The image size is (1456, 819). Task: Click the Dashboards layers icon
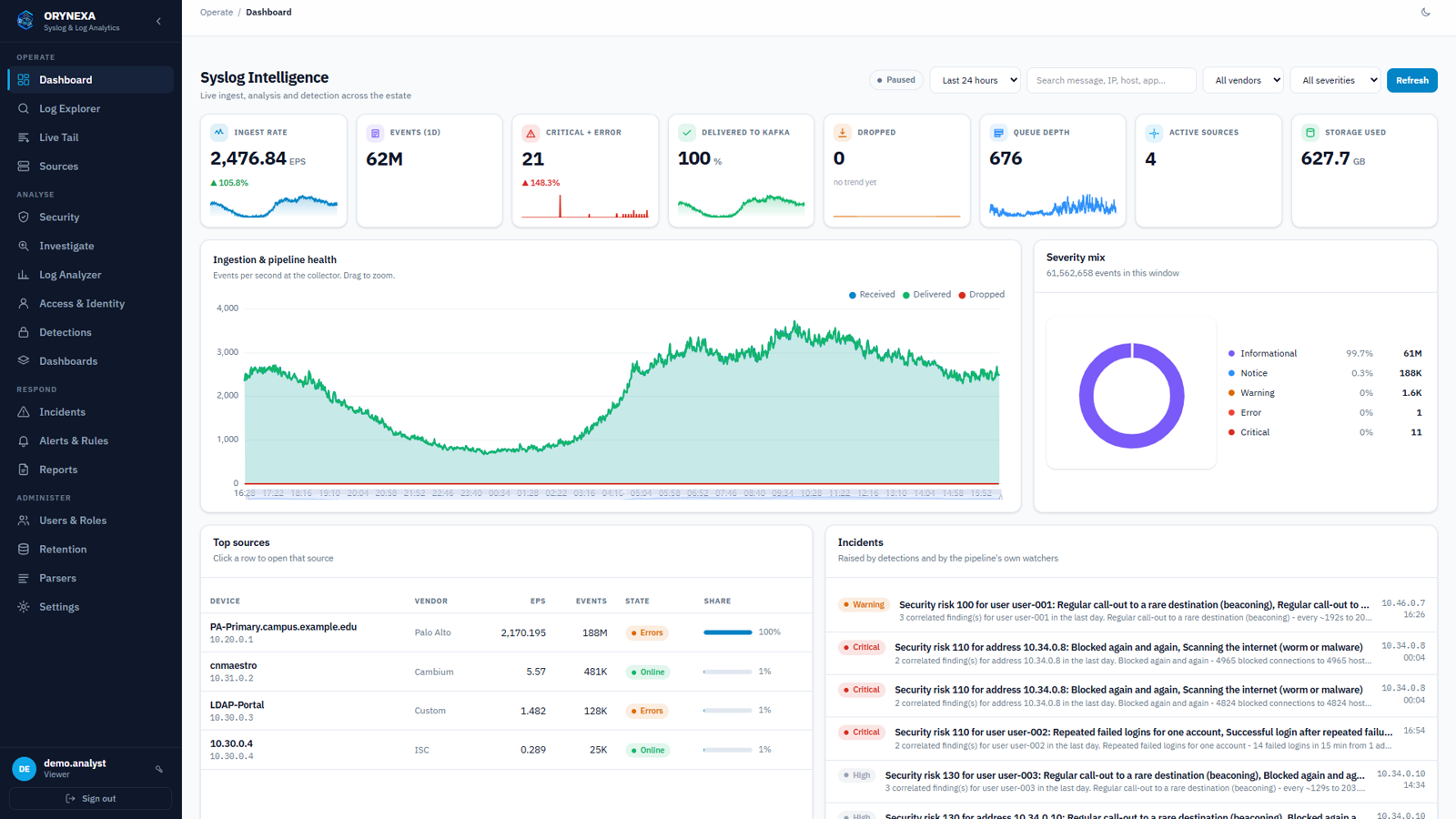click(24, 361)
